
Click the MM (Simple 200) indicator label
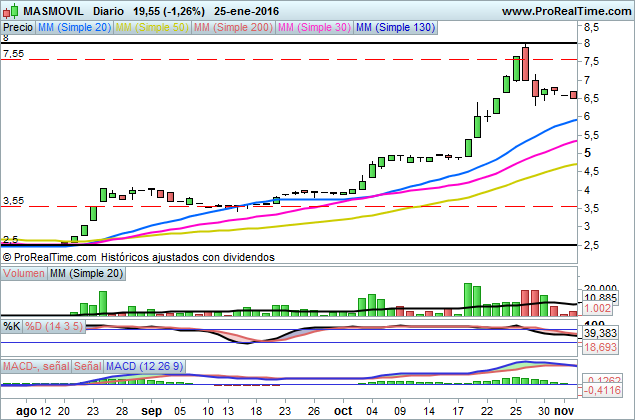click(x=233, y=28)
